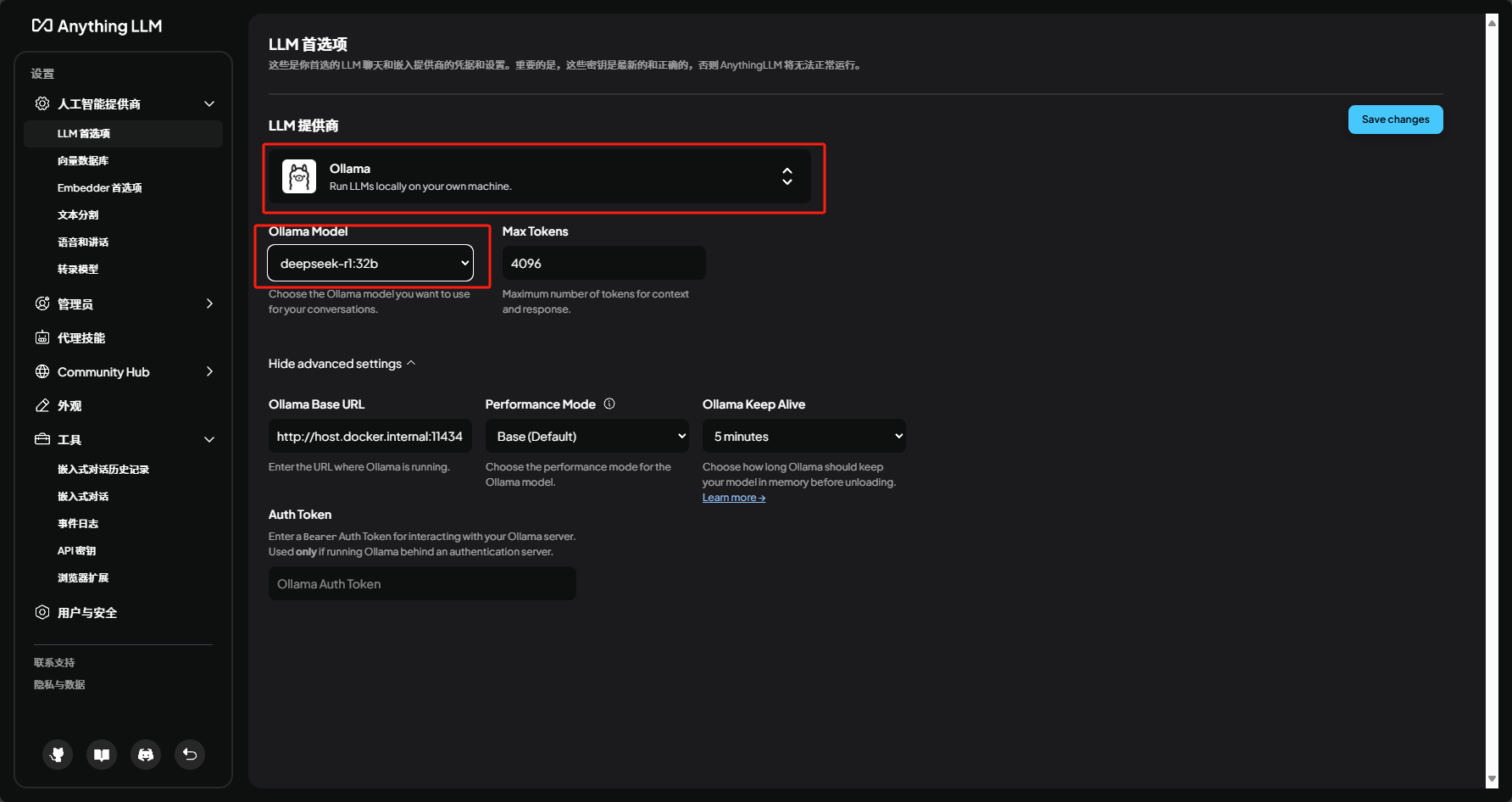Click the GitHub icon in sidebar footer
1512x802 pixels.
coord(58,754)
